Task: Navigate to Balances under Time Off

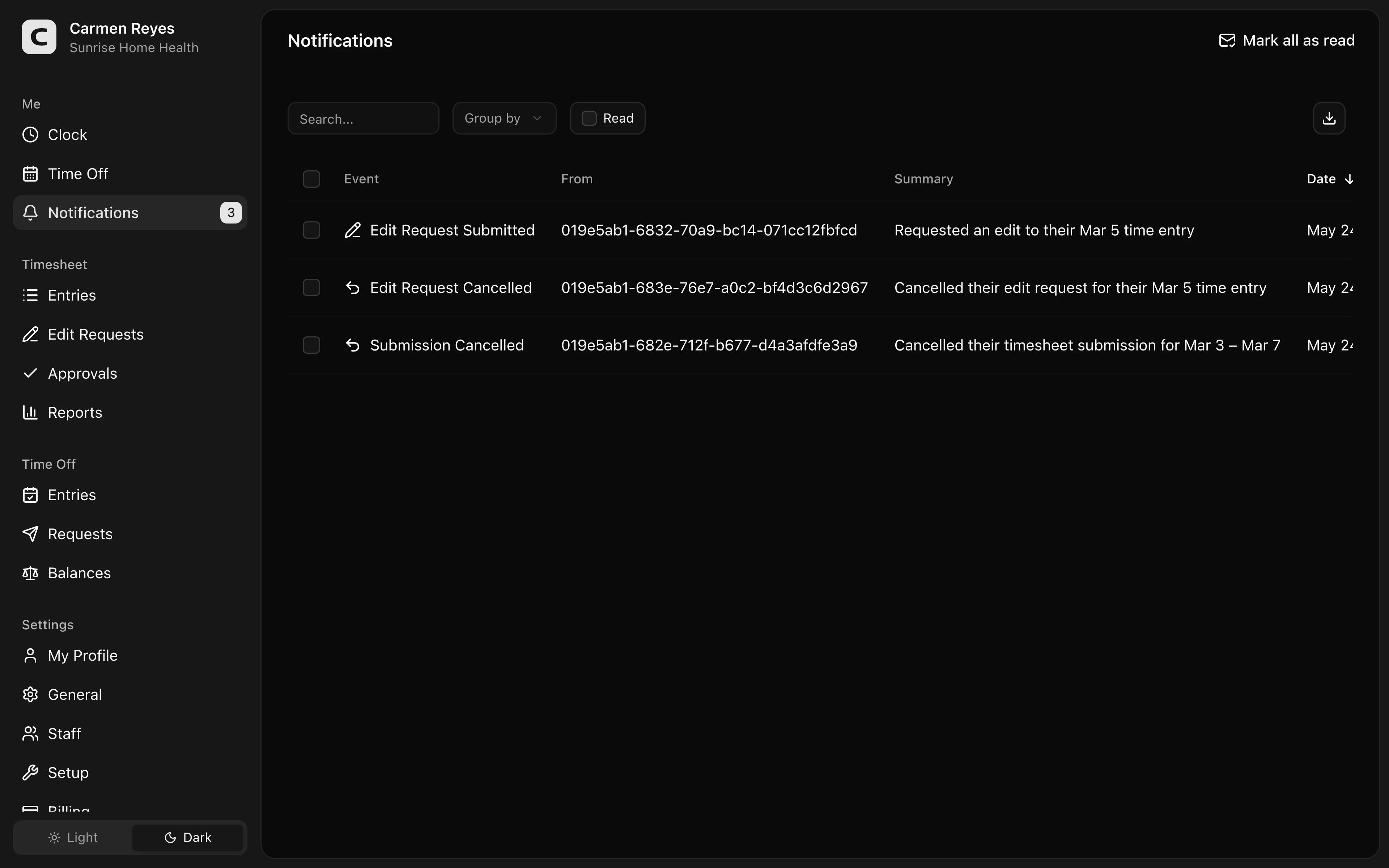Action: 130,573
